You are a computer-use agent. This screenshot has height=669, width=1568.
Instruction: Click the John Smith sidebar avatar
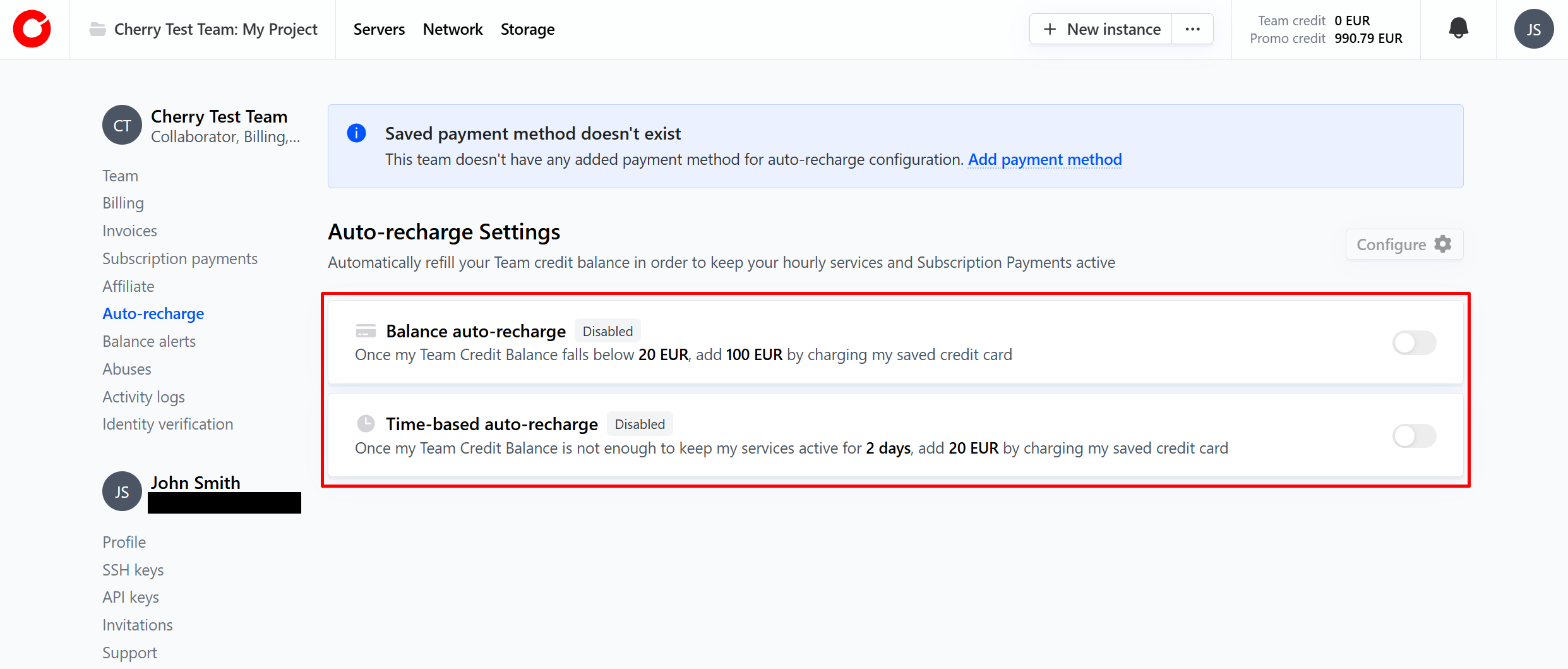tap(122, 491)
